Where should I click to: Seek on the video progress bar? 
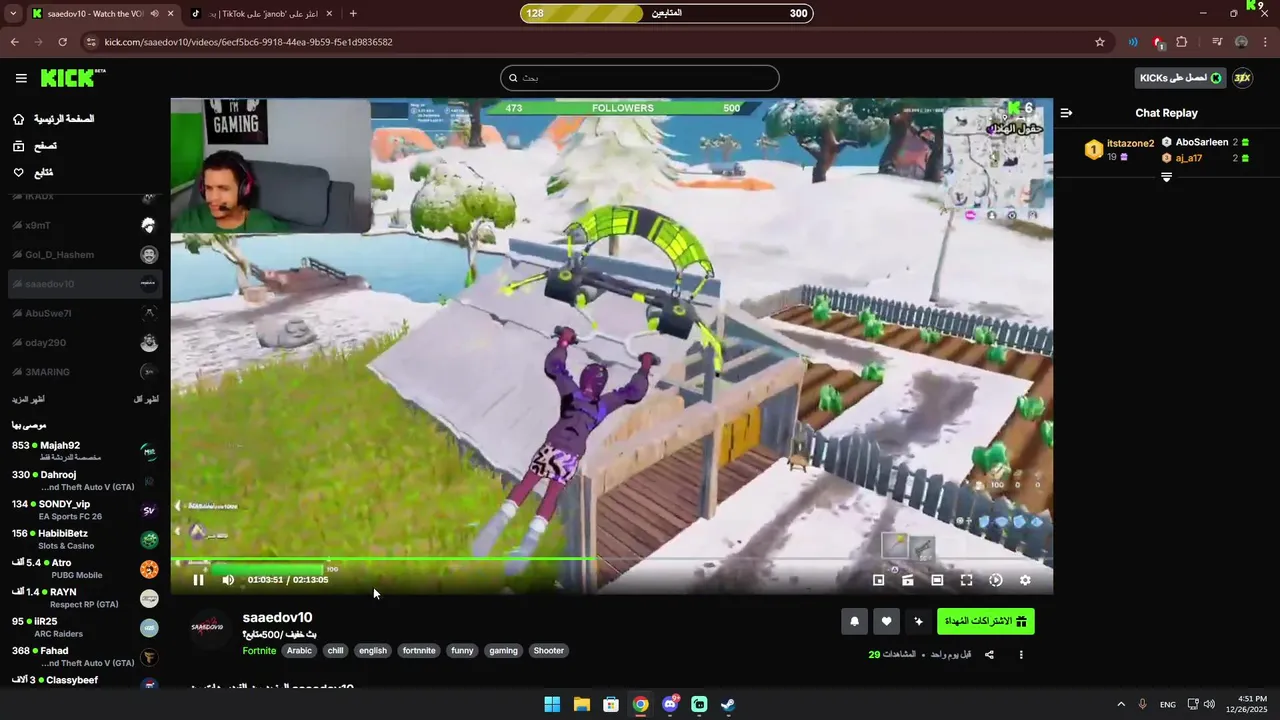pyautogui.click(x=611, y=558)
